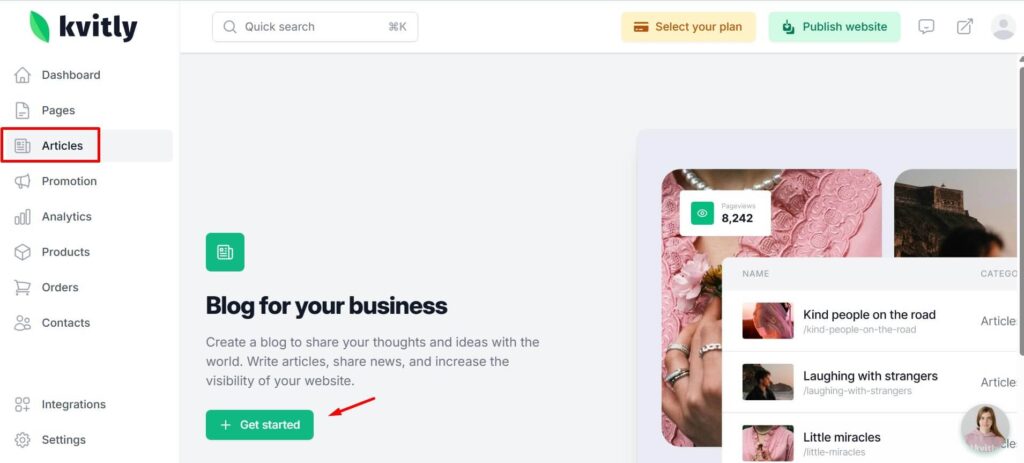Open Products from the sidebar
This screenshot has height=463, width=1024.
(x=65, y=252)
